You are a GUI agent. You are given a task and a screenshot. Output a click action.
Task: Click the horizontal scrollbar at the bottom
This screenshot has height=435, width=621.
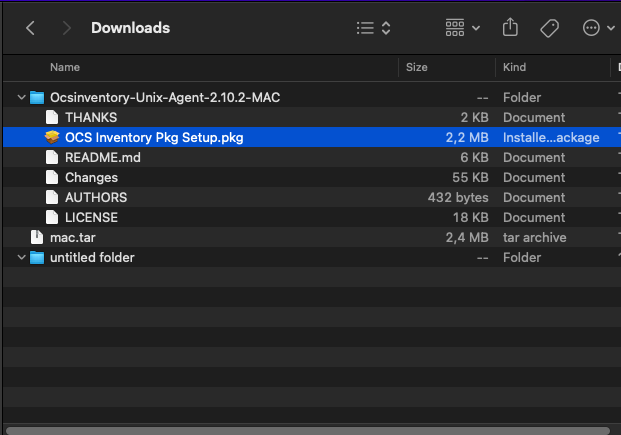click(x=308, y=431)
